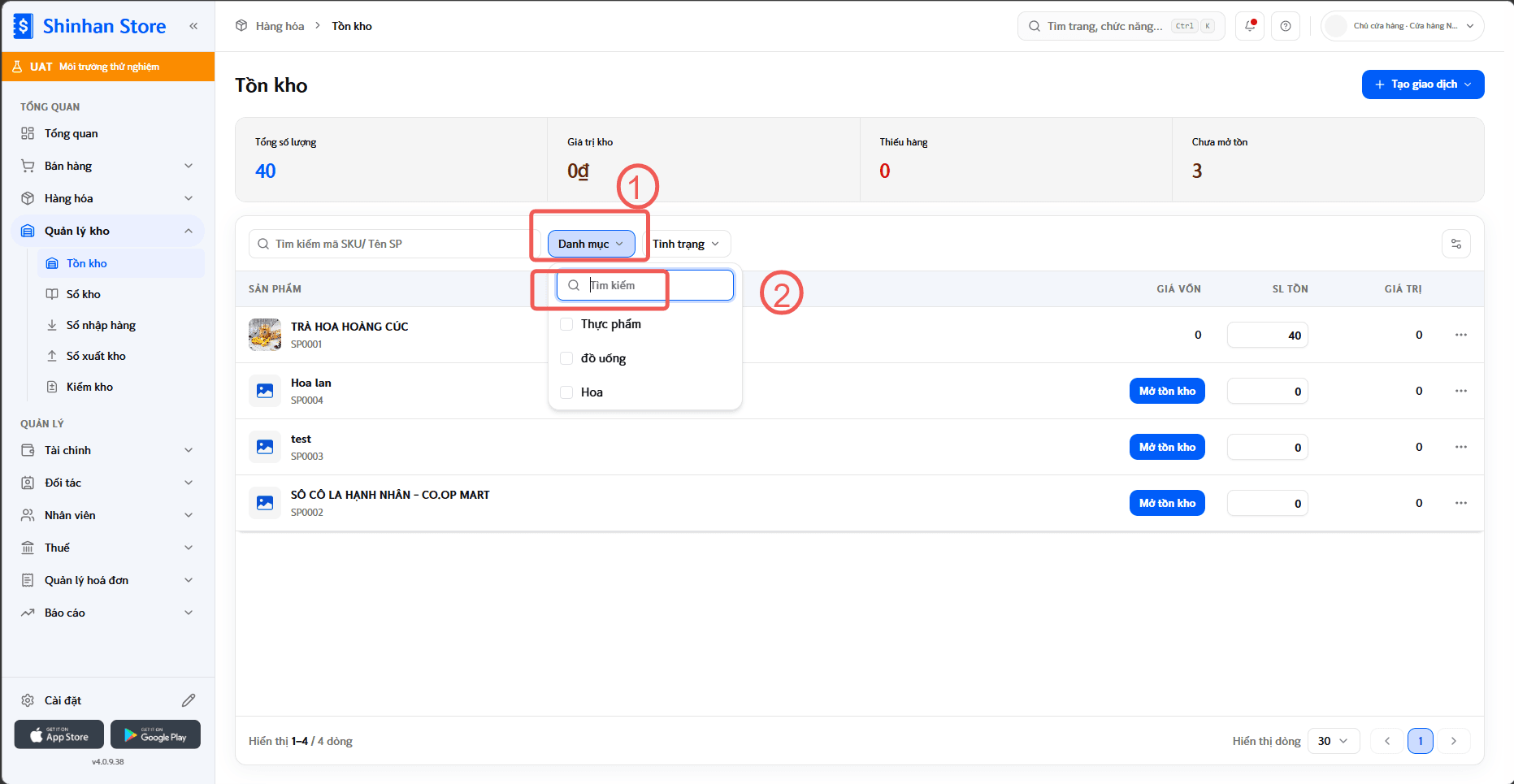Select the Hoa category checkbox
The width and height of the screenshot is (1514, 784).
click(567, 392)
